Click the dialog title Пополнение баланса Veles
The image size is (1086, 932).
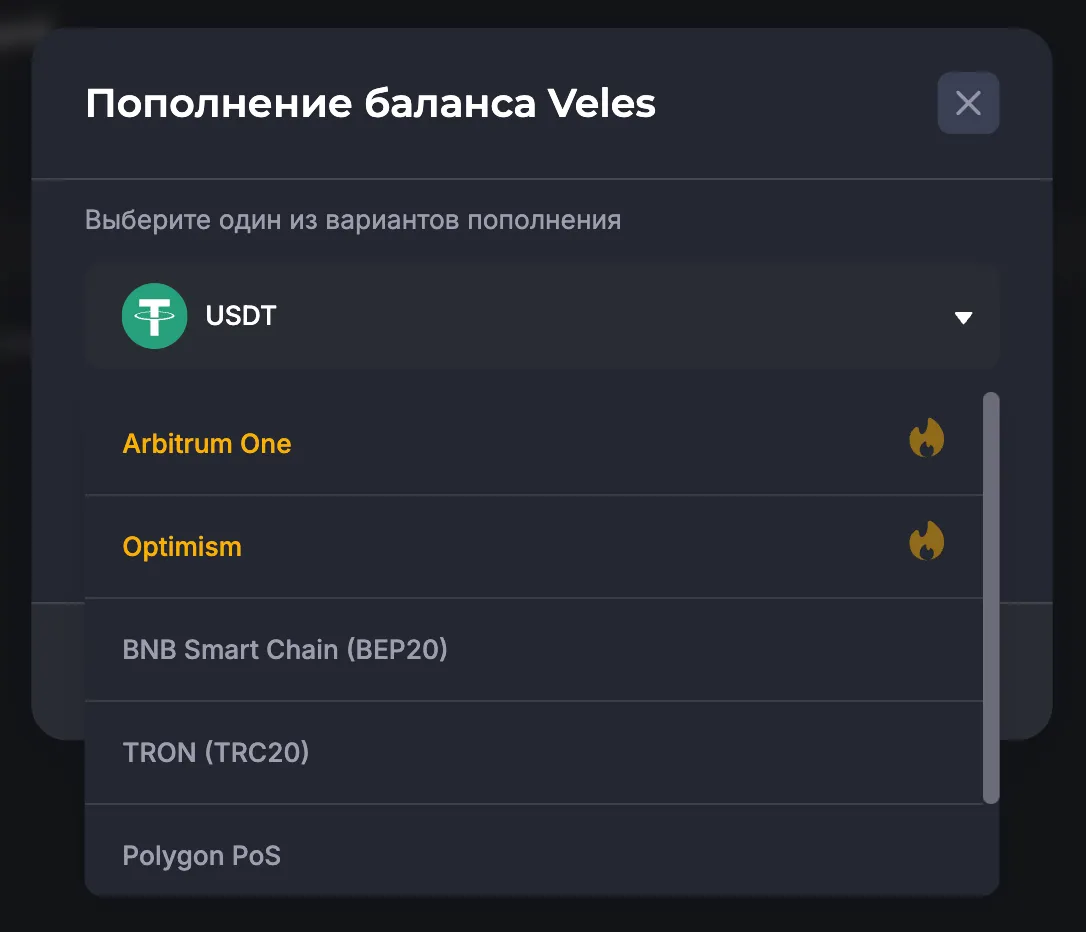click(370, 103)
